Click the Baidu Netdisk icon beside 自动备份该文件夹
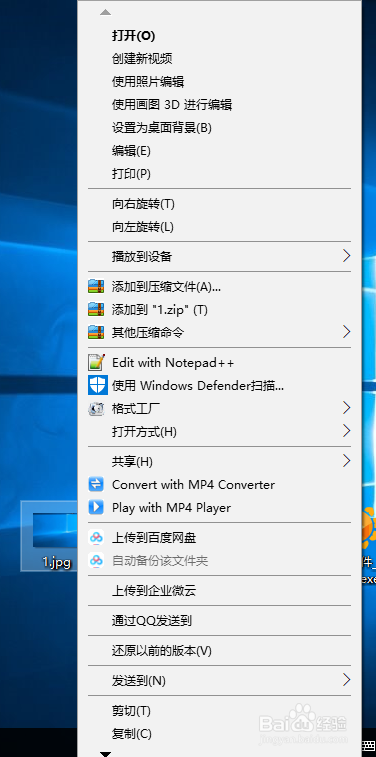Image resolution: width=376 pixels, height=757 pixels. pyautogui.click(x=96, y=561)
